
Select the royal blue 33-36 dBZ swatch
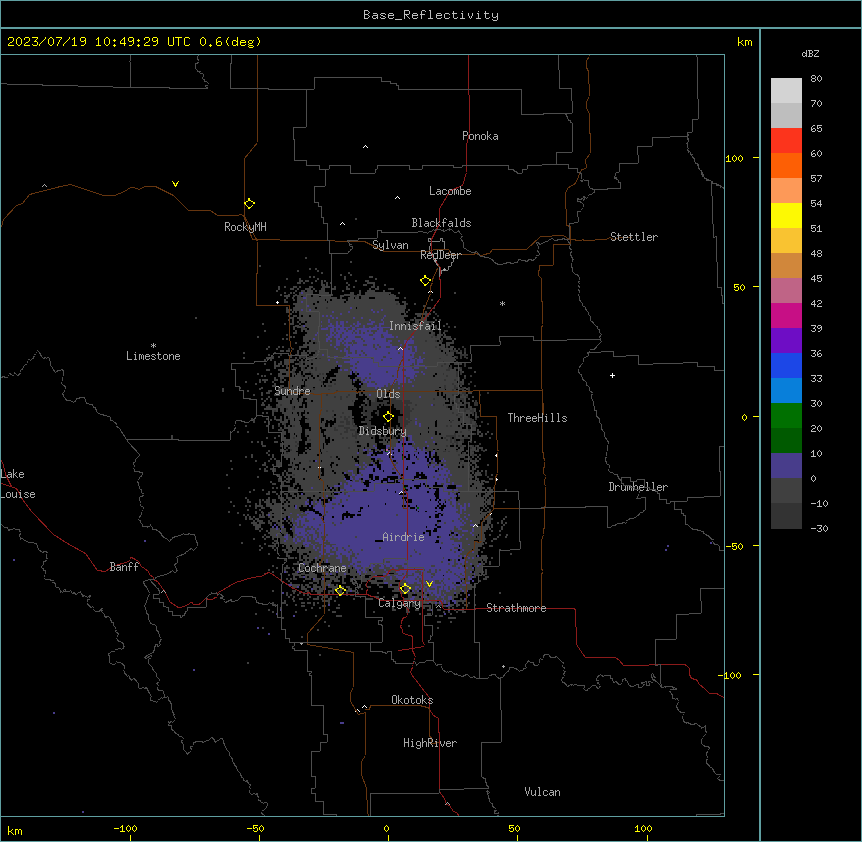pos(786,365)
